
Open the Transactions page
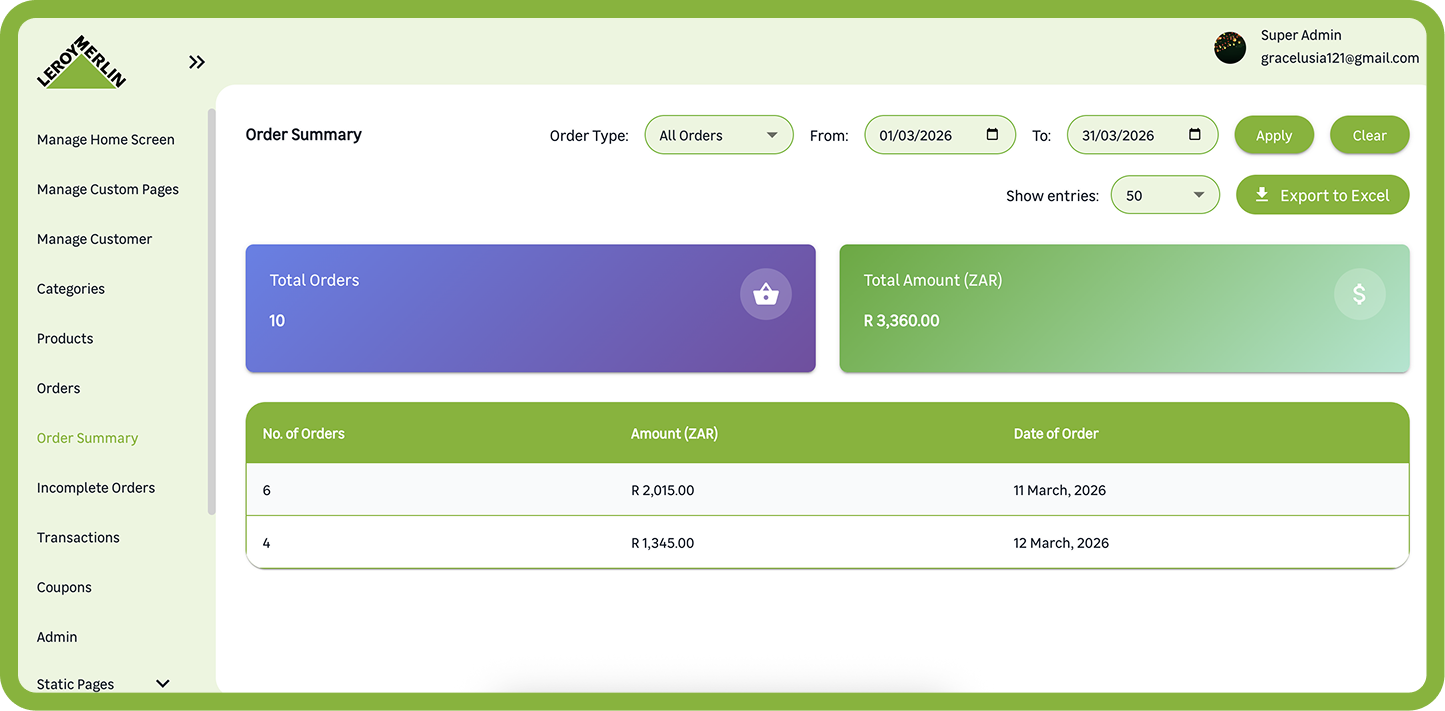pos(78,538)
